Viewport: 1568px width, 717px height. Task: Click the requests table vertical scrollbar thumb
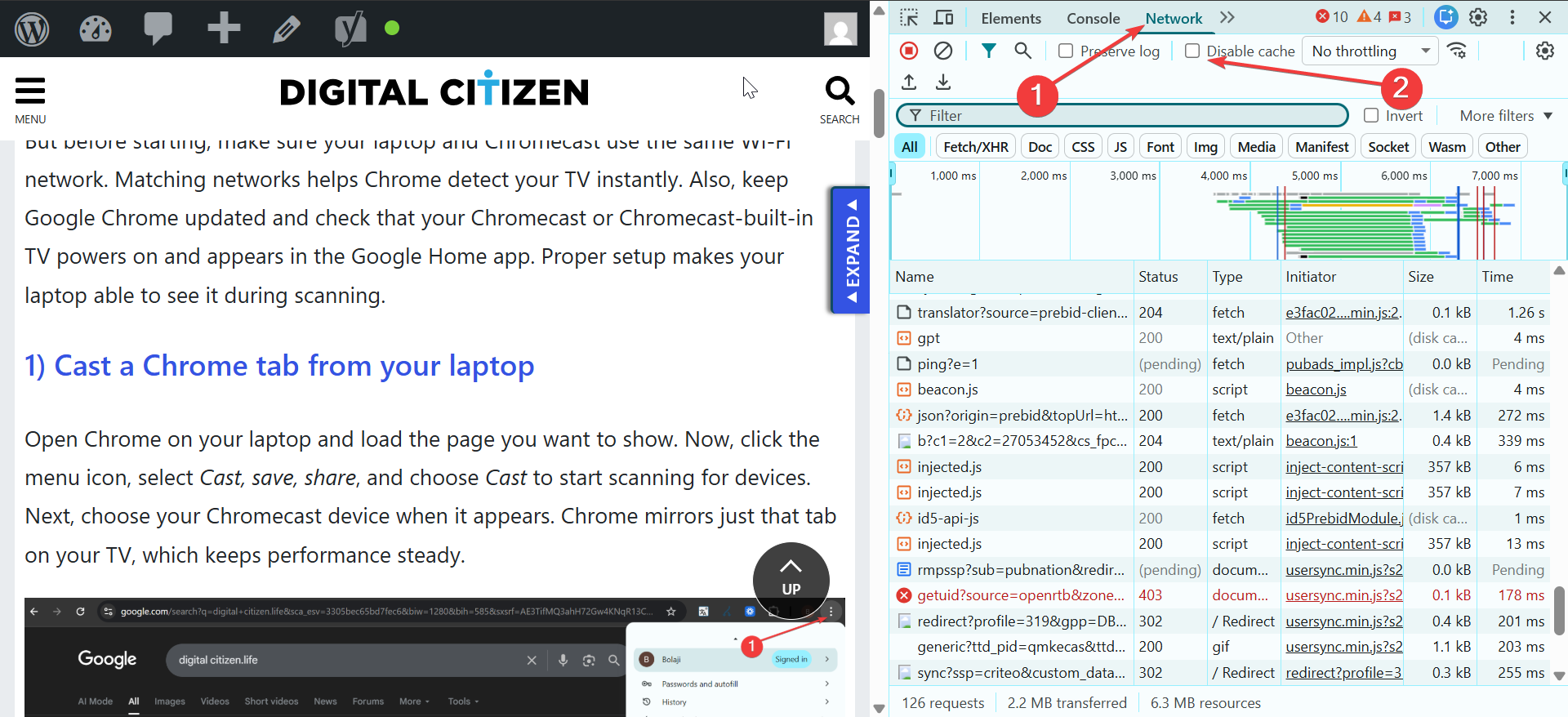click(1559, 610)
